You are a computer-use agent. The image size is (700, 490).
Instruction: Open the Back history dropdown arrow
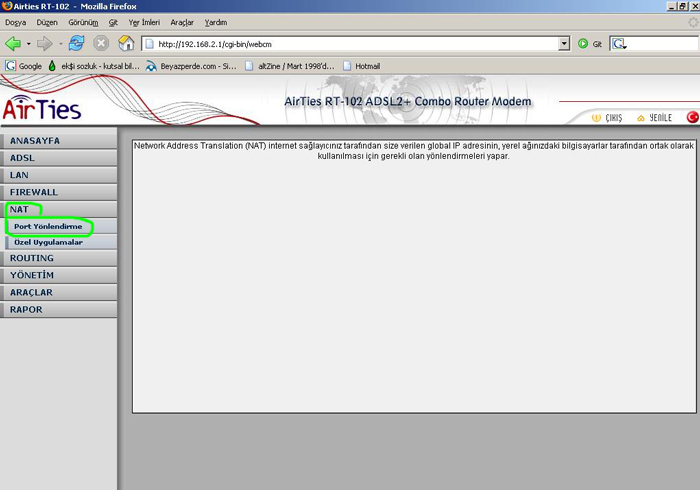click(x=29, y=44)
